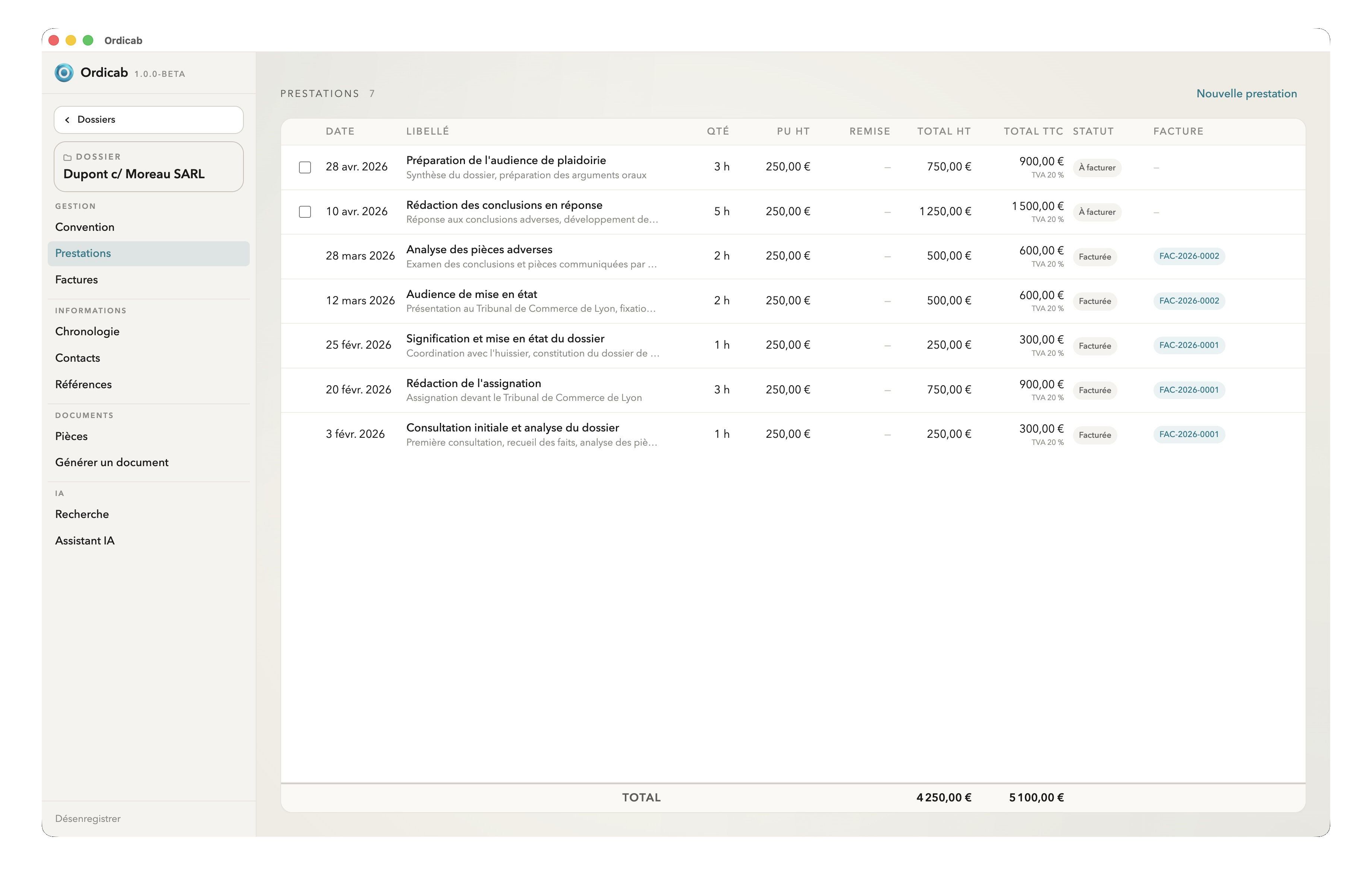Click date '28 mars 2026'
This screenshot has height=892, width=1372.
[x=360, y=256]
